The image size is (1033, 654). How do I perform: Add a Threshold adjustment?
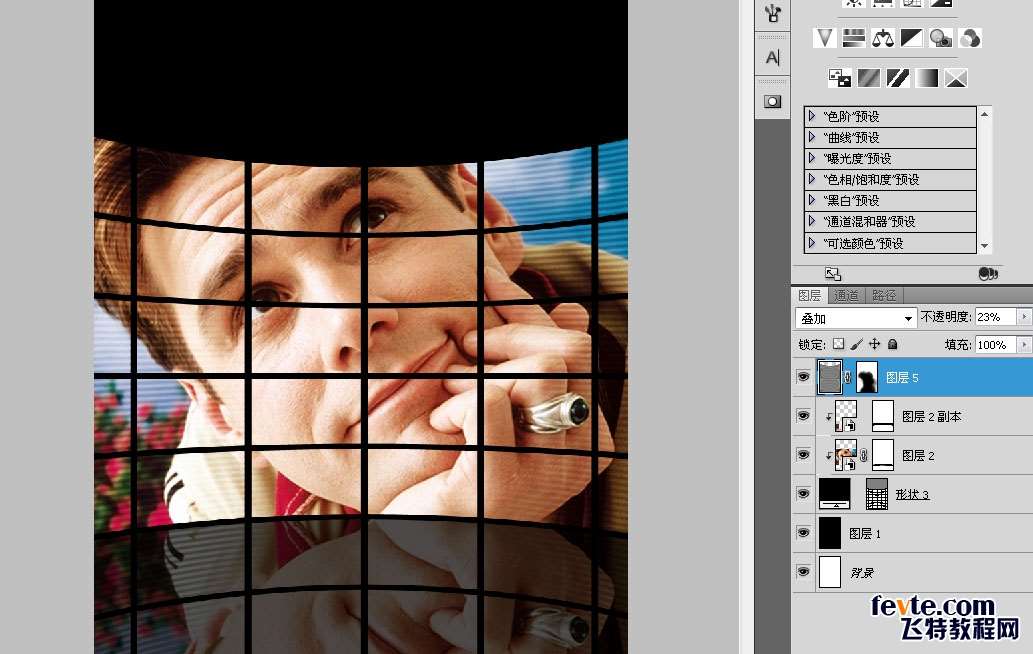[898, 78]
